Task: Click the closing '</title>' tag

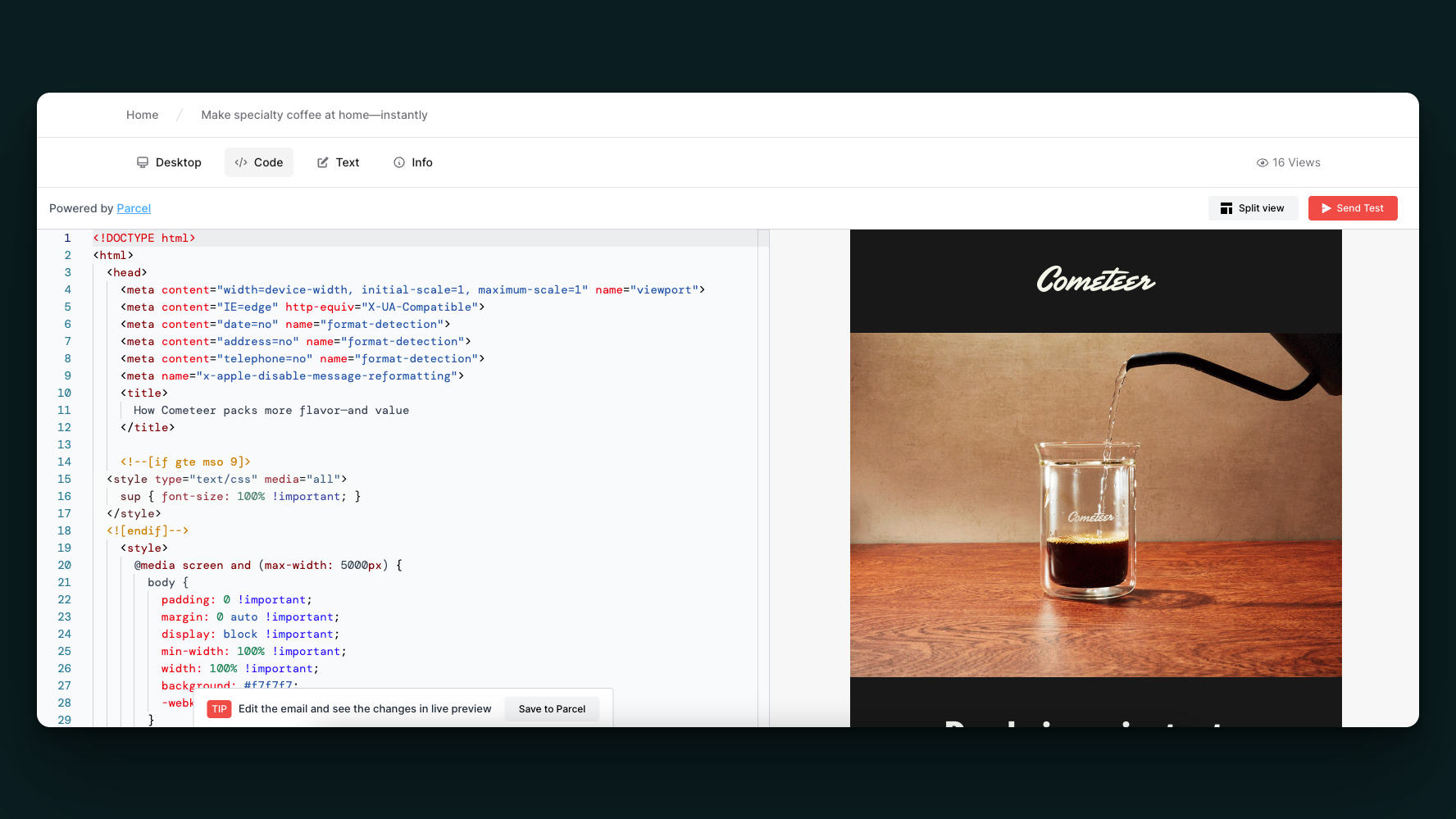Action: coord(148,427)
